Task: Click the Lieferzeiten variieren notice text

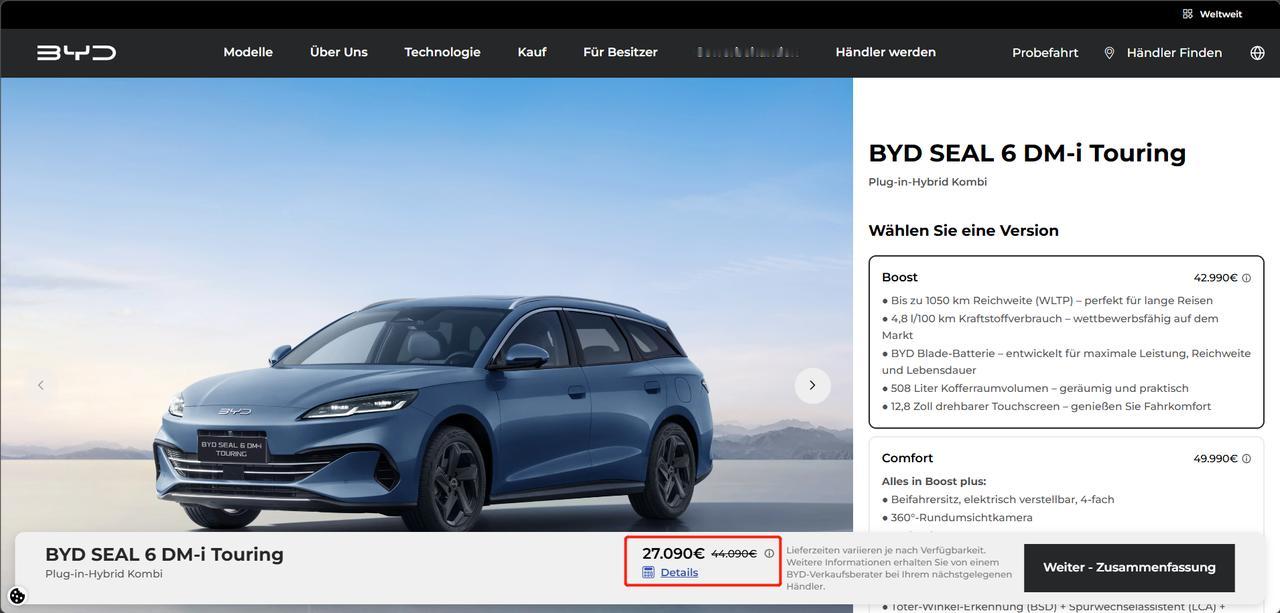Action: click(x=899, y=568)
